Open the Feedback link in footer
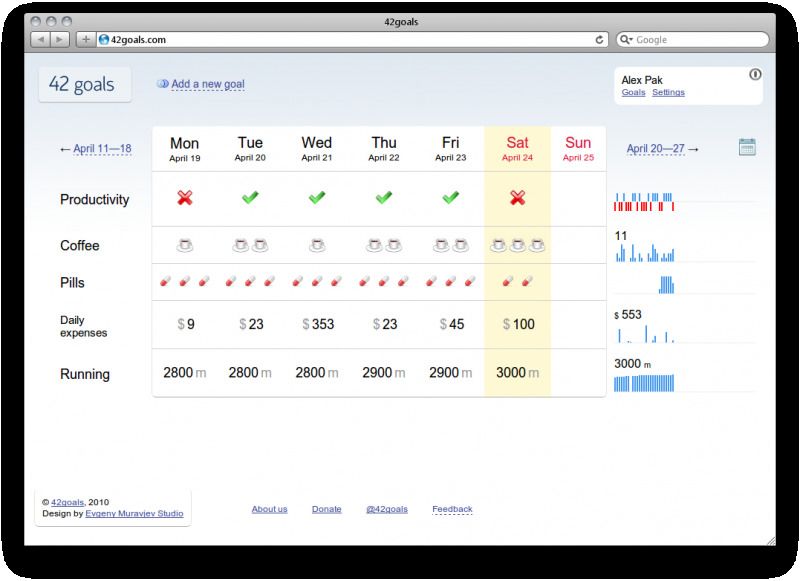Screen dimensions: 800x581 (x=452, y=509)
